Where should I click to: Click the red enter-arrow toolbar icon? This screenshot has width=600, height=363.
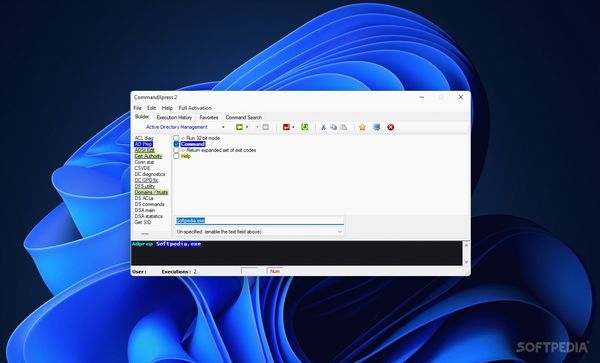click(x=286, y=127)
